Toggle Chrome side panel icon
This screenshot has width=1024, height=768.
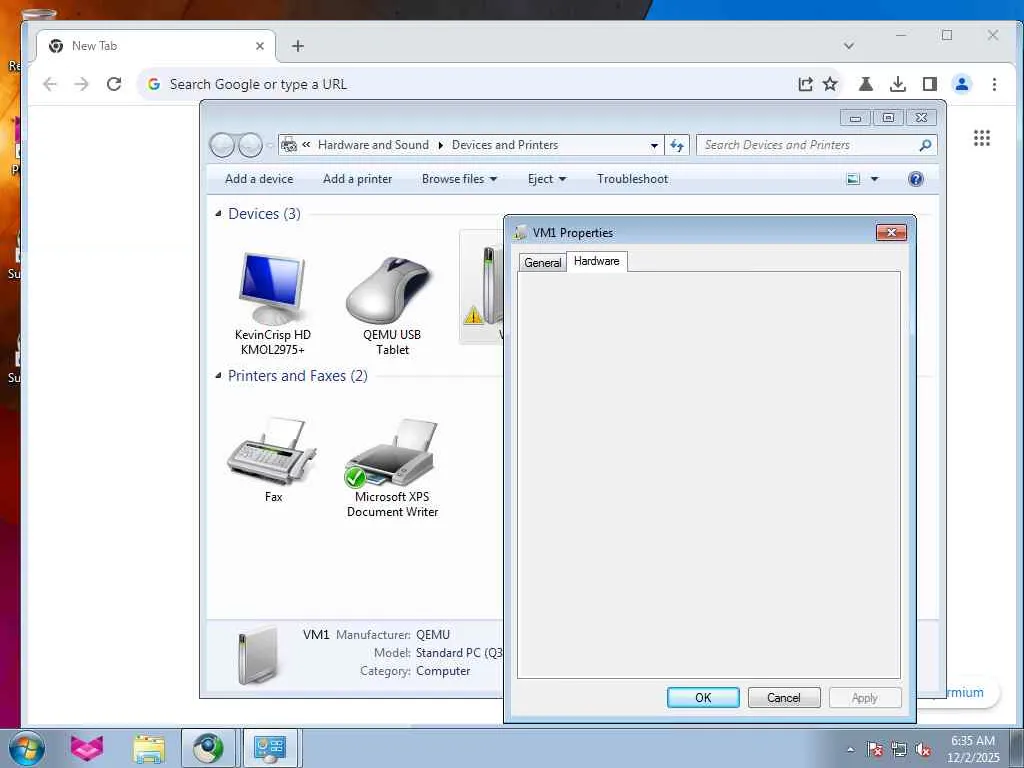coord(930,84)
